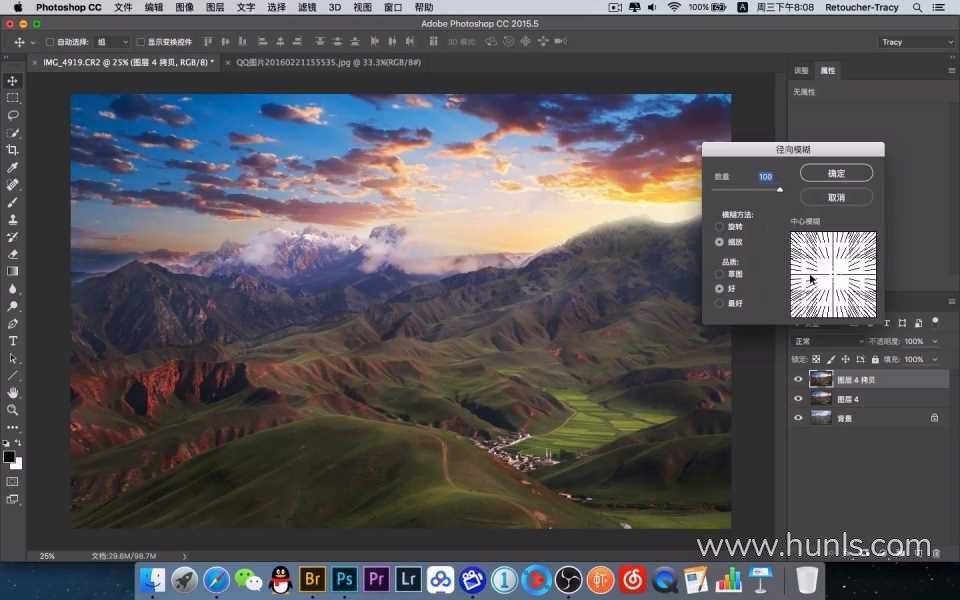Viewport: 960px width, 600px height.
Task: Select the Lasso tool
Action: pyautogui.click(x=13, y=115)
